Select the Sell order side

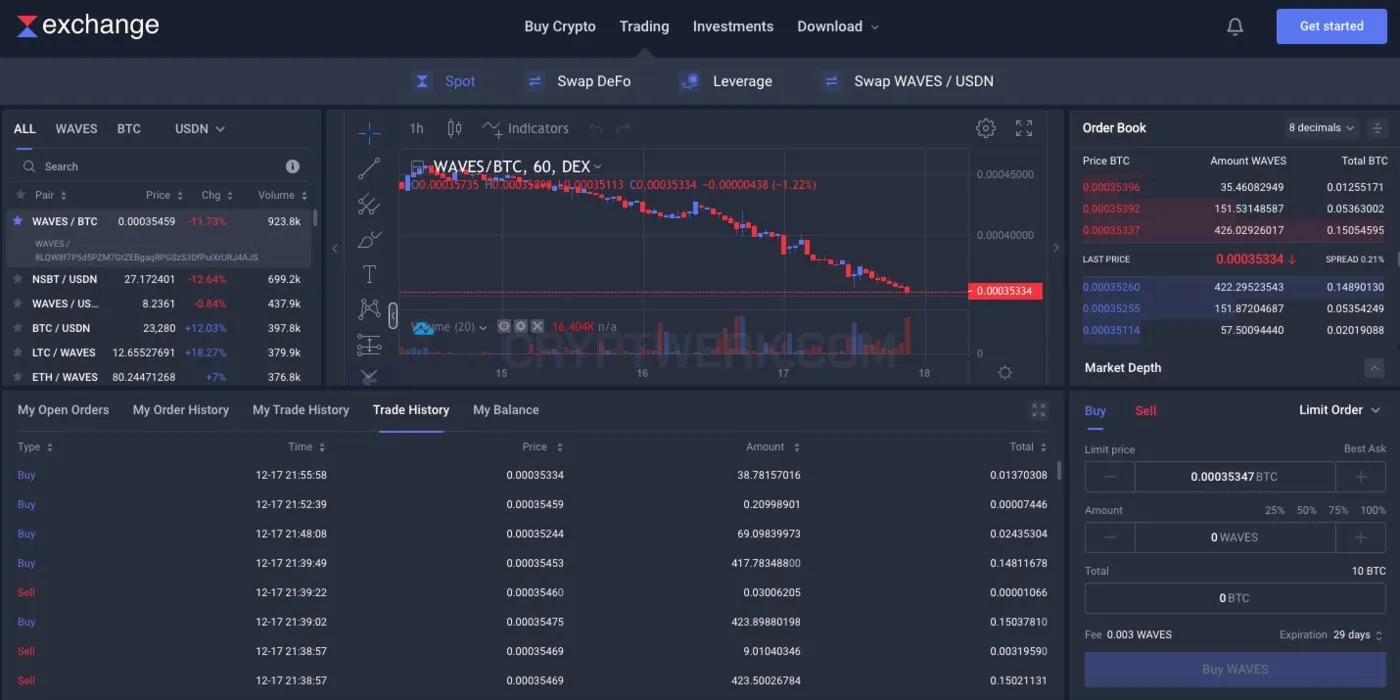tap(1146, 410)
